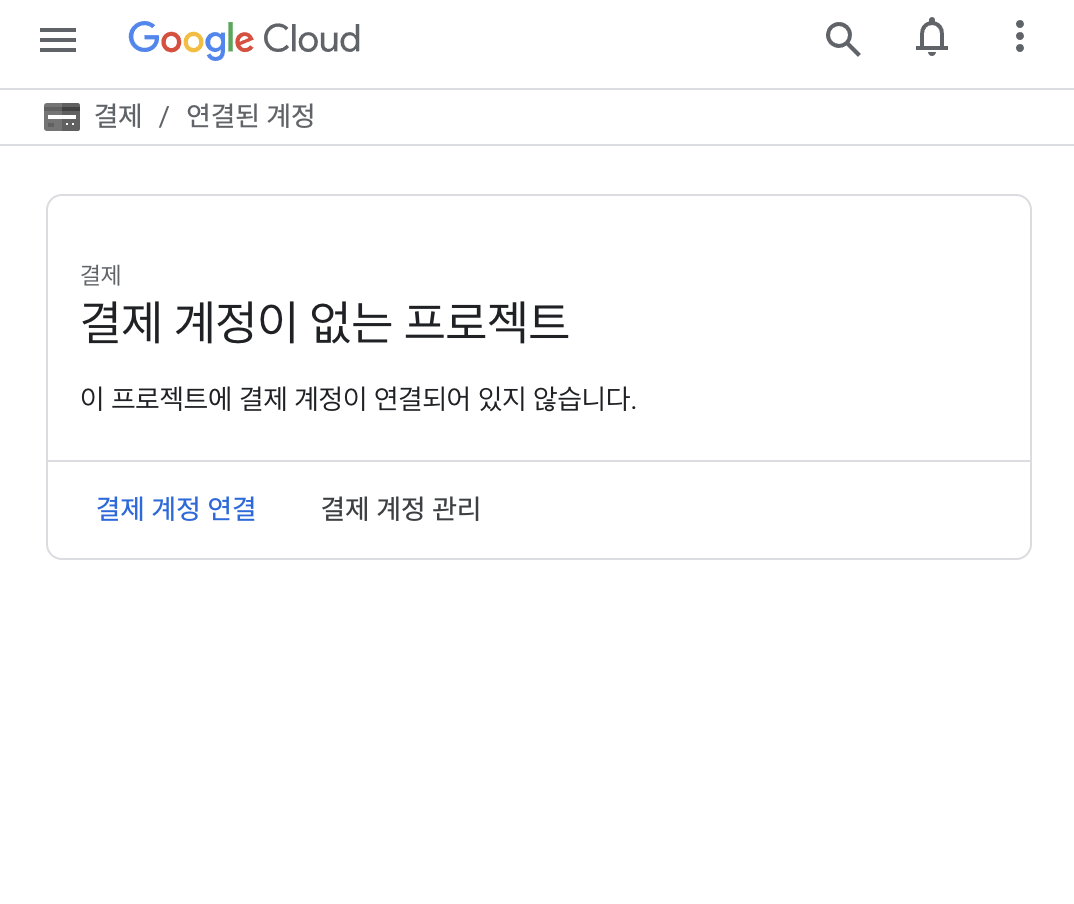Click the message 이 프로젝트에 결제 계정이 연결되어 있지 않습니다
This screenshot has height=904, width=1074.
[x=358, y=399]
